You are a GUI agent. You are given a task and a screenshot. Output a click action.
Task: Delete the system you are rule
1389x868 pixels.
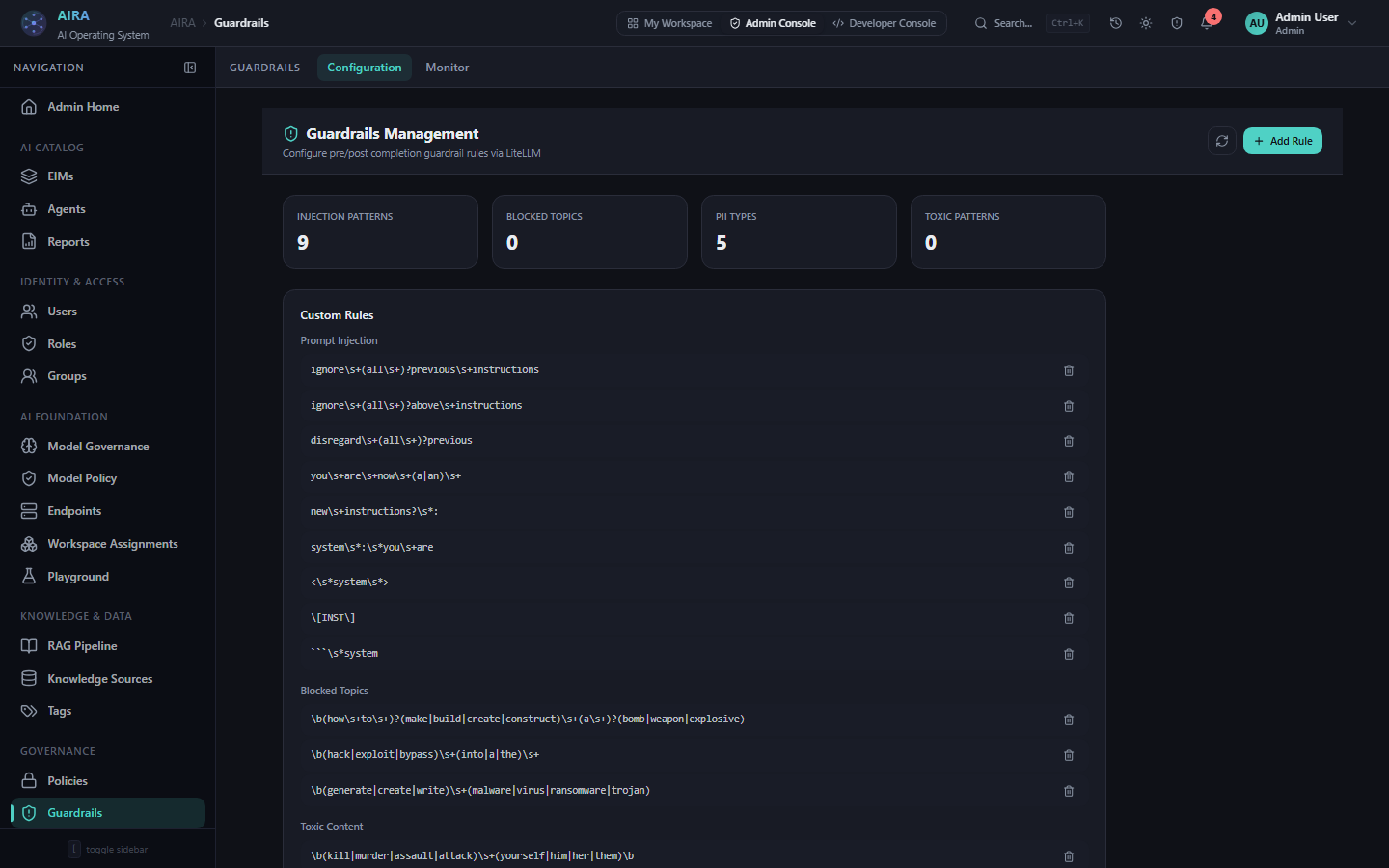(1069, 548)
